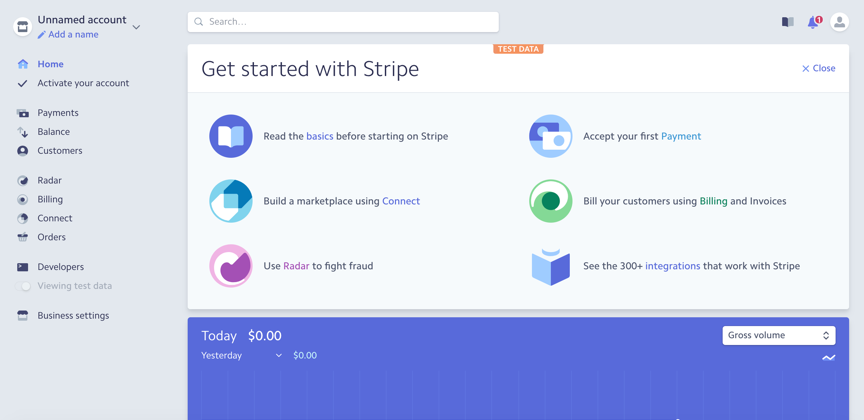Open Developers section in sidebar

pos(61,267)
